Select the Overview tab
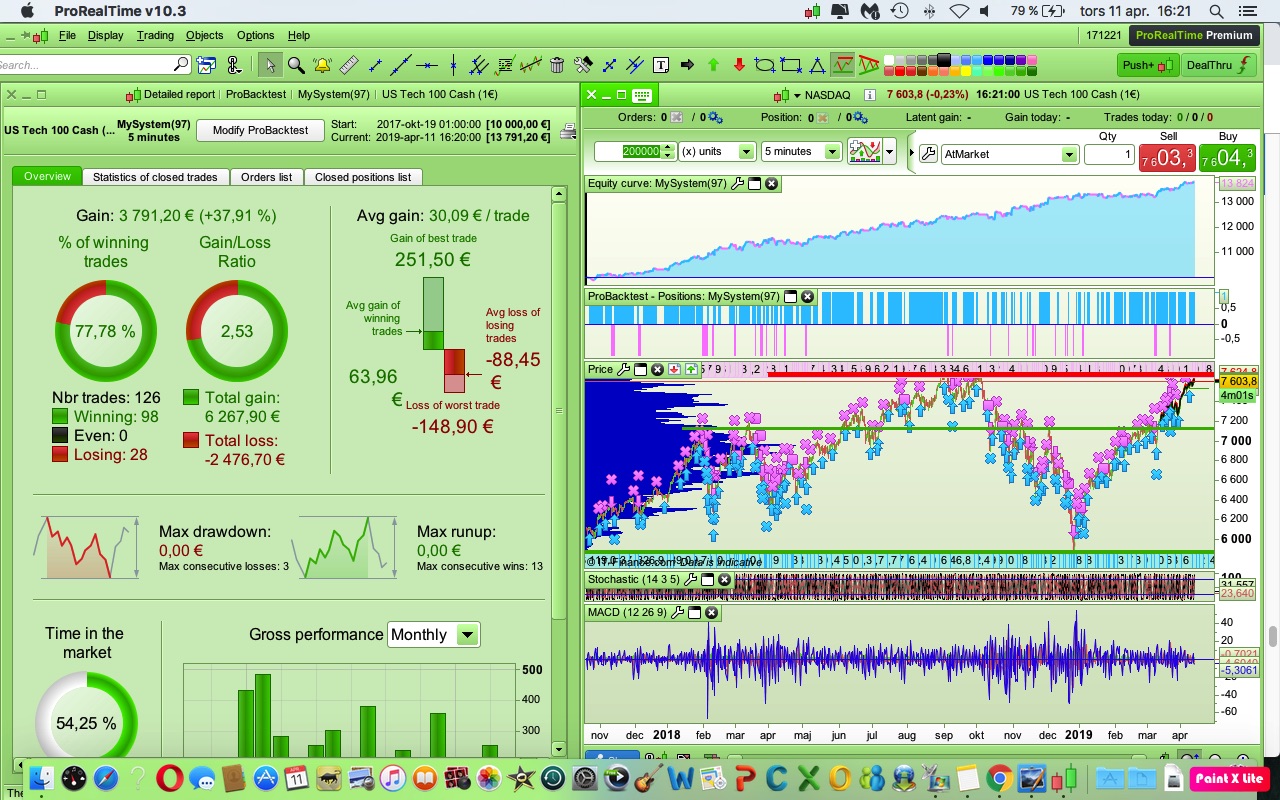1280x800 pixels. click(x=47, y=176)
